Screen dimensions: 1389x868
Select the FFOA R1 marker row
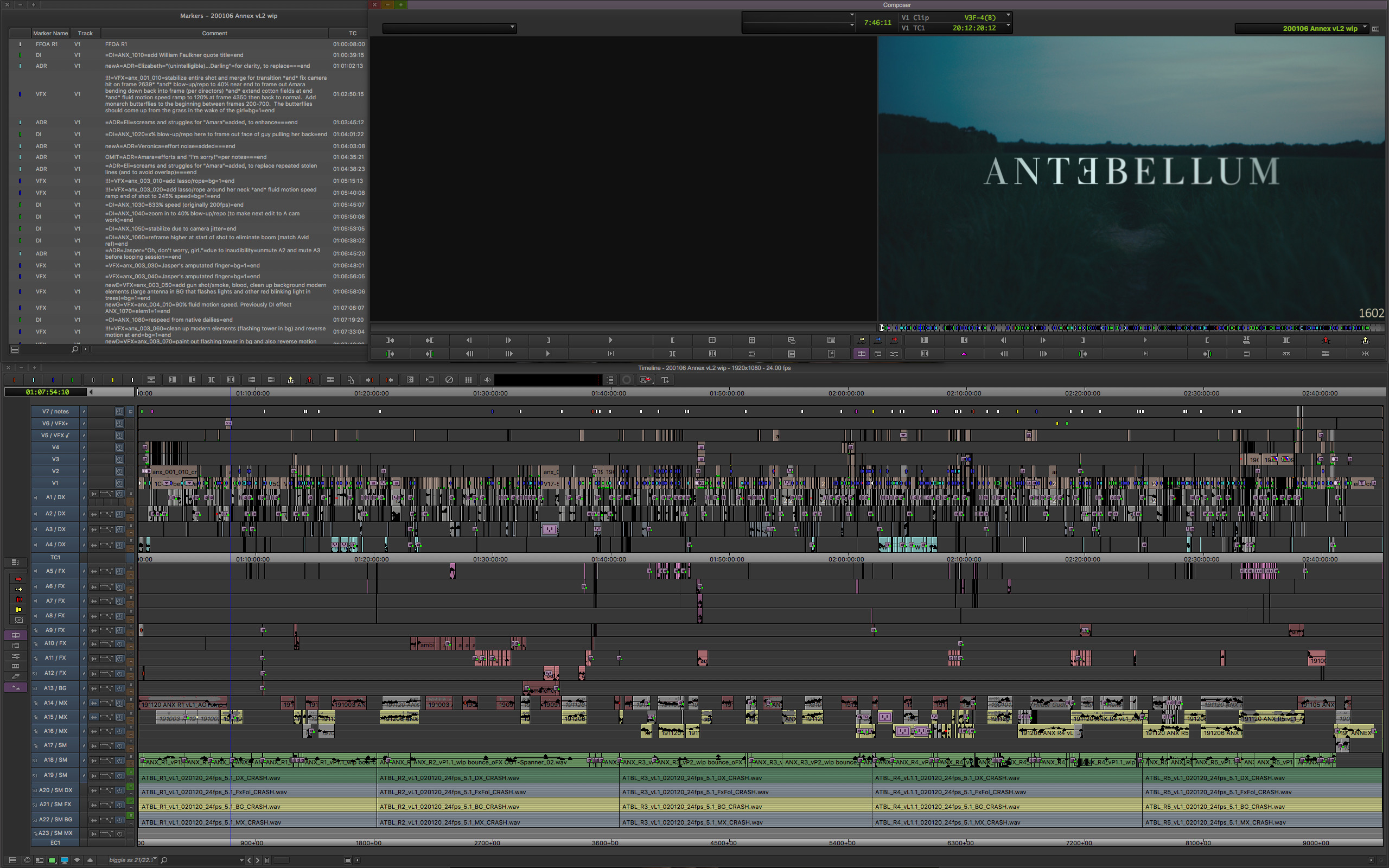(x=187, y=44)
